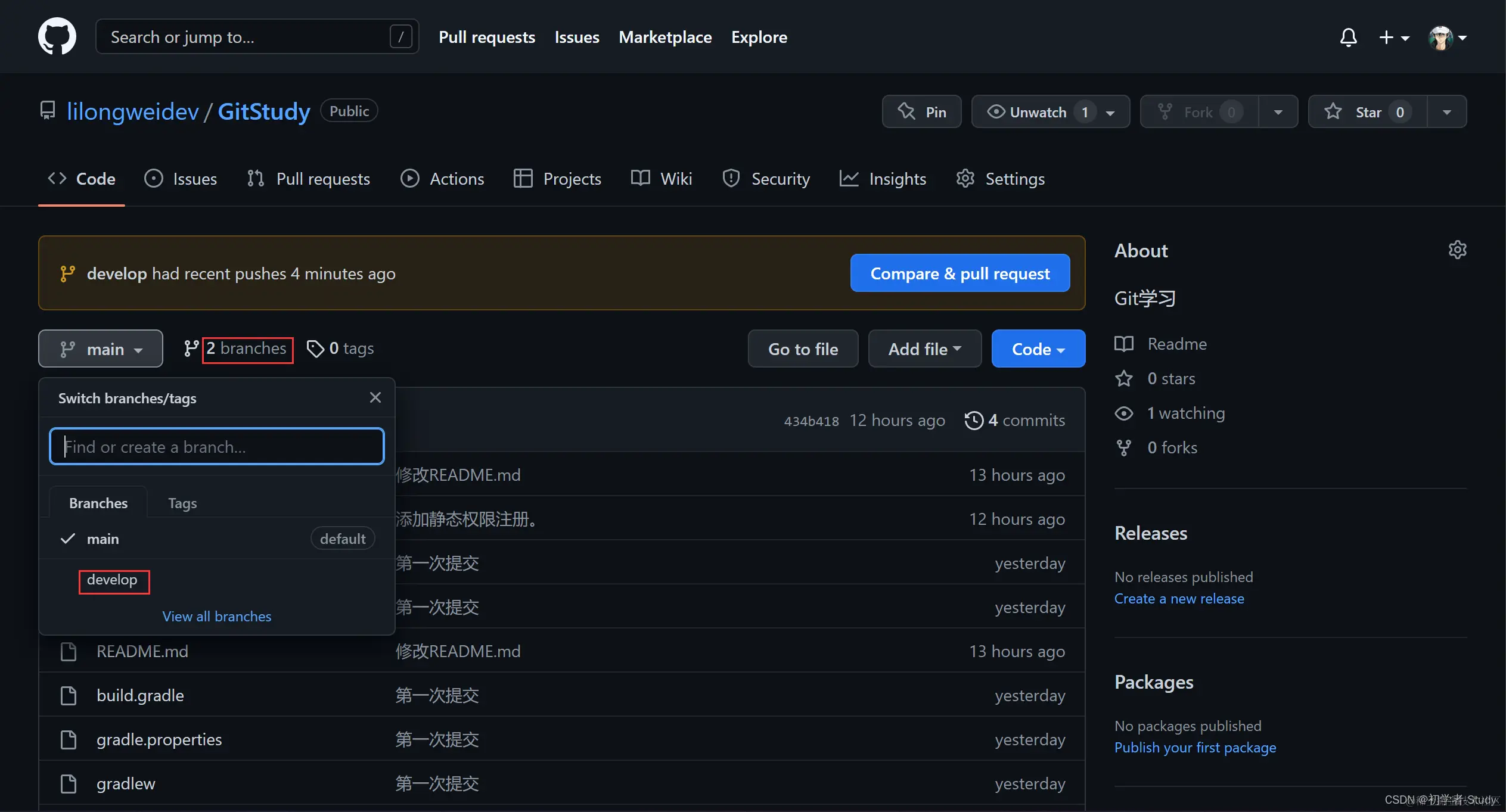The image size is (1506, 812).
Task: Select the develop branch in list
Action: [x=112, y=580]
